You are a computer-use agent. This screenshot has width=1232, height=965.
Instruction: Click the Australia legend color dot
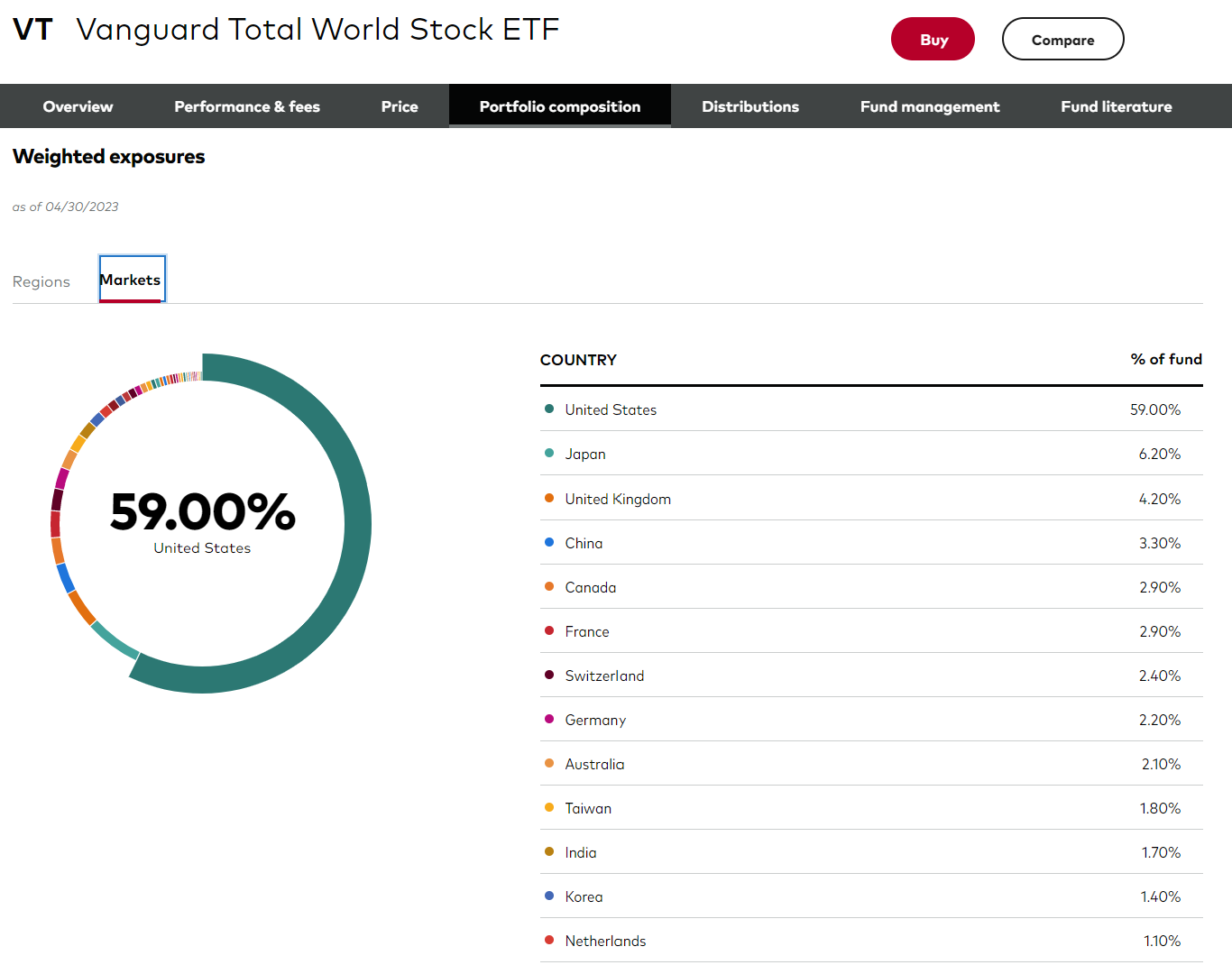click(549, 763)
